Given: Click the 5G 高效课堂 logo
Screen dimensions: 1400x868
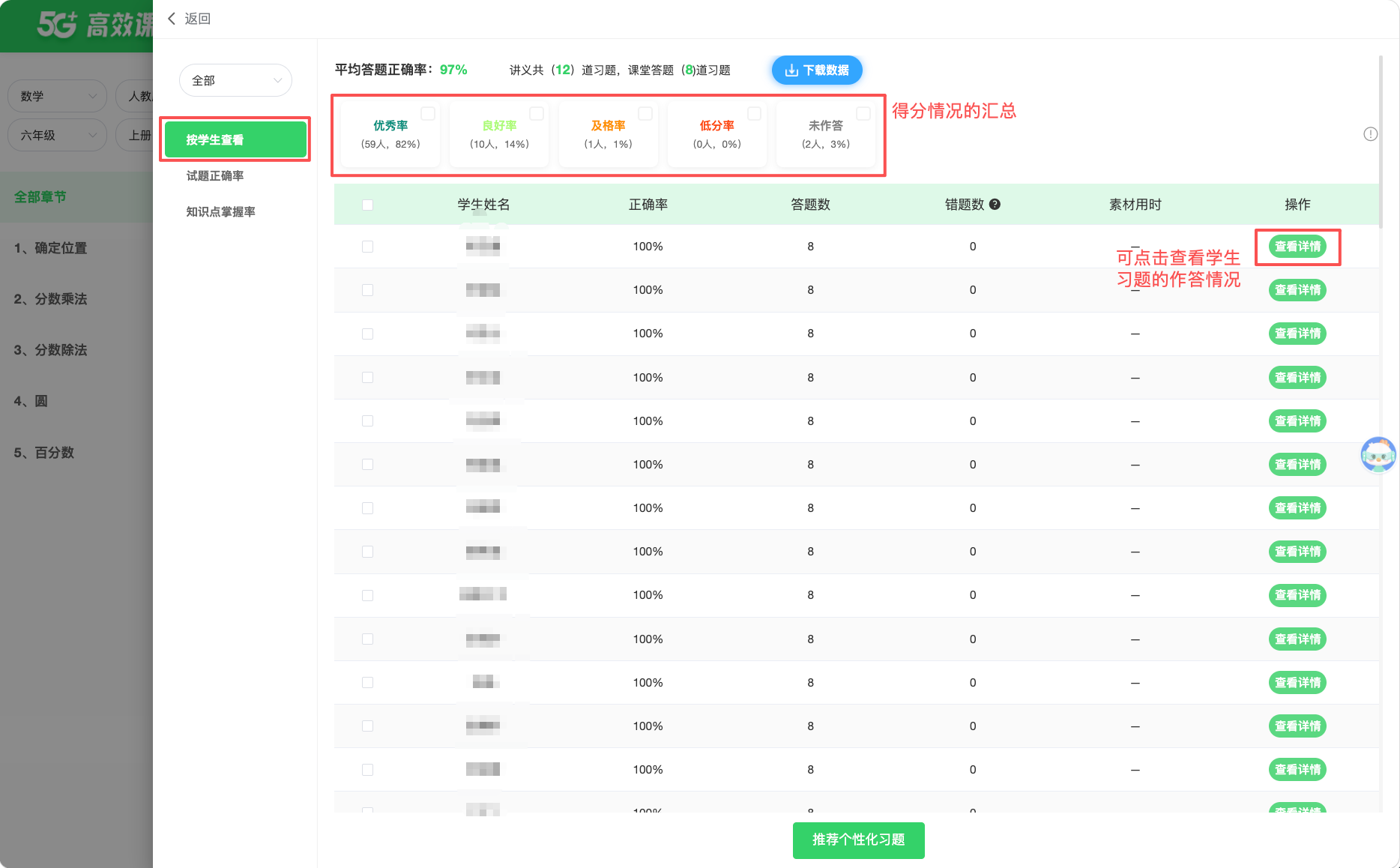Looking at the screenshot, I should click(95, 25).
